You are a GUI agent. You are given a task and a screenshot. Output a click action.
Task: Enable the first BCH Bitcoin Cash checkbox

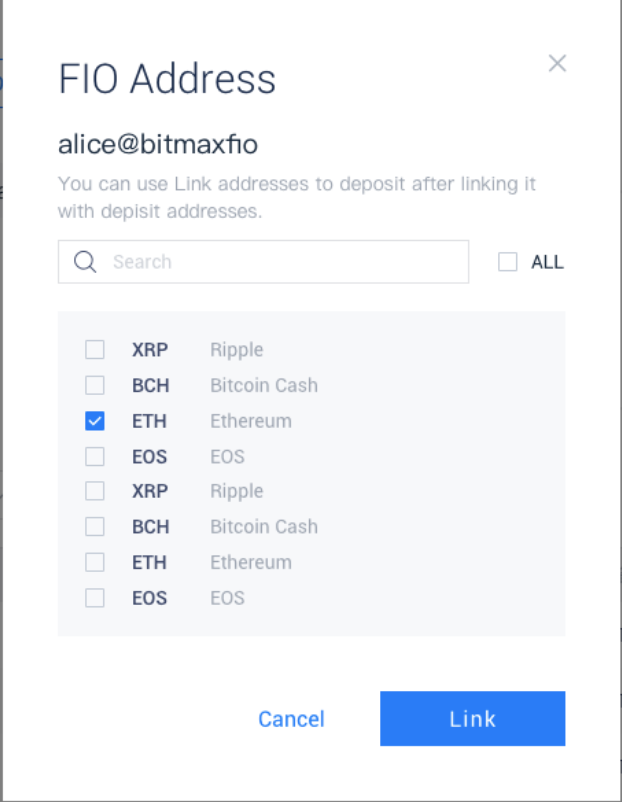pyautogui.click(x=95, y=385)
